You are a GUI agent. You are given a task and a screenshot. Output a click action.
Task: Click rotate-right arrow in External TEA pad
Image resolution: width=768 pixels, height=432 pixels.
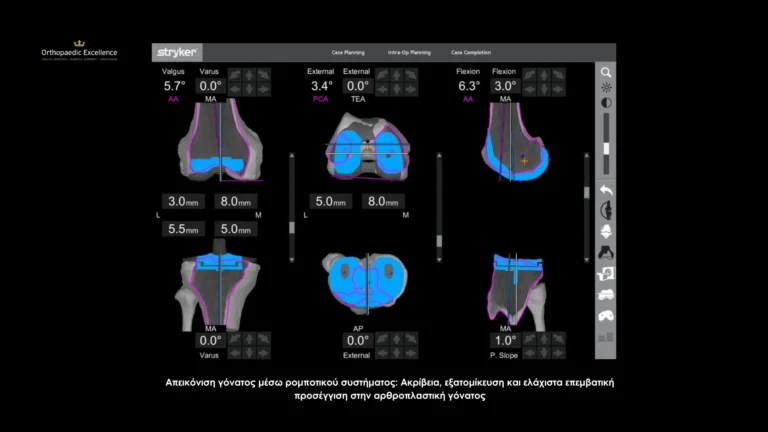coord(411,75)
